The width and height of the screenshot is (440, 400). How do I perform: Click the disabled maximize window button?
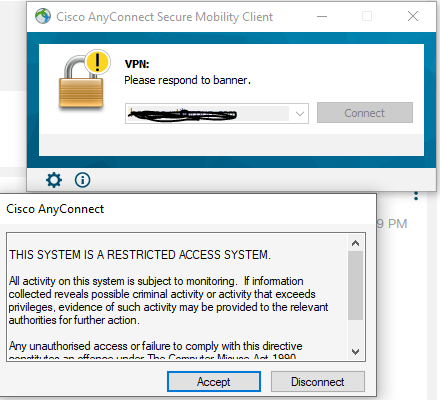367,16
